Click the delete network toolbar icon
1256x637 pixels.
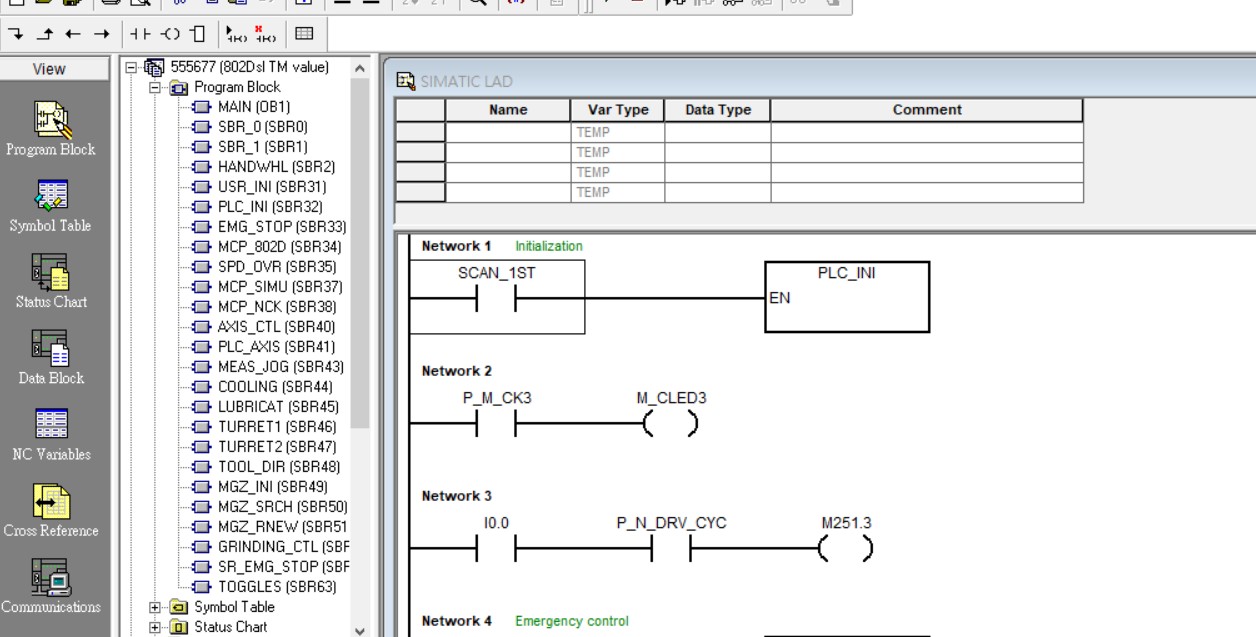[265, 34]
